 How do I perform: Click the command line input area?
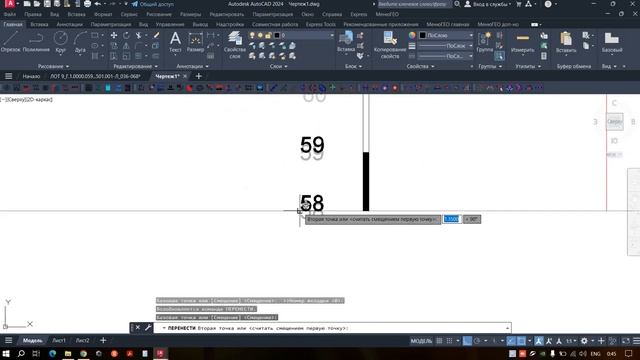click(332, 328)
